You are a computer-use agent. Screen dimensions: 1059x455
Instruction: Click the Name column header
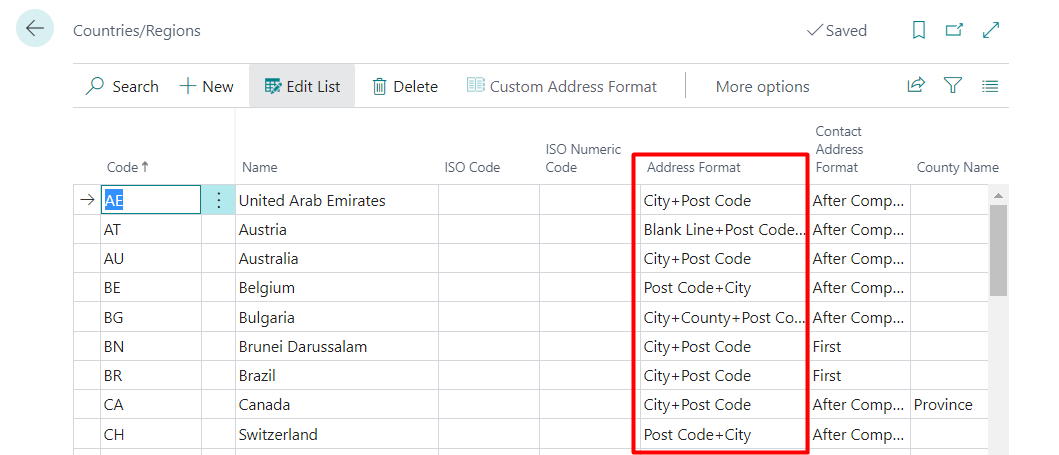(x=259, y=167)
